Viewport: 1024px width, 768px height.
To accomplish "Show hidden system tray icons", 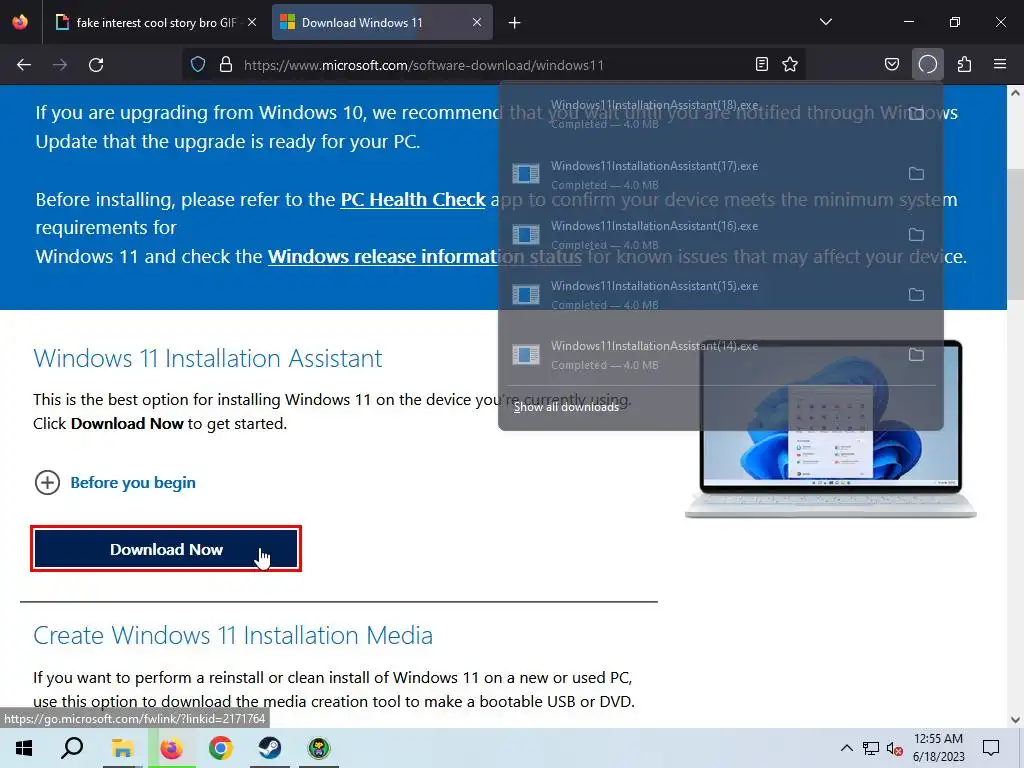I will click(x=846, y=748).
